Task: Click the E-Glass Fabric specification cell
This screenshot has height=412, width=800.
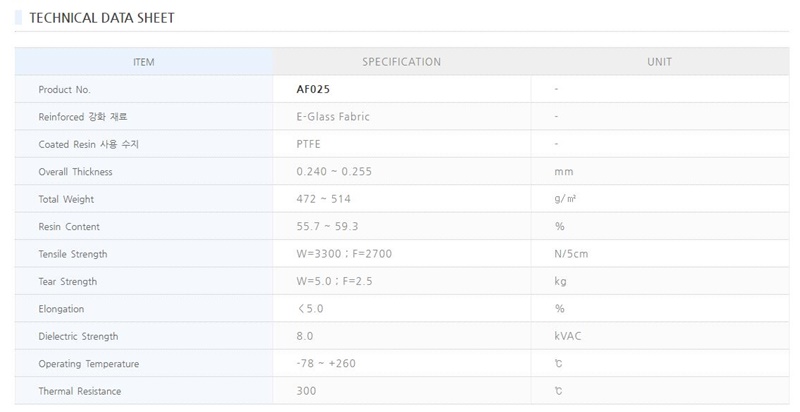Action: point(333,117)
